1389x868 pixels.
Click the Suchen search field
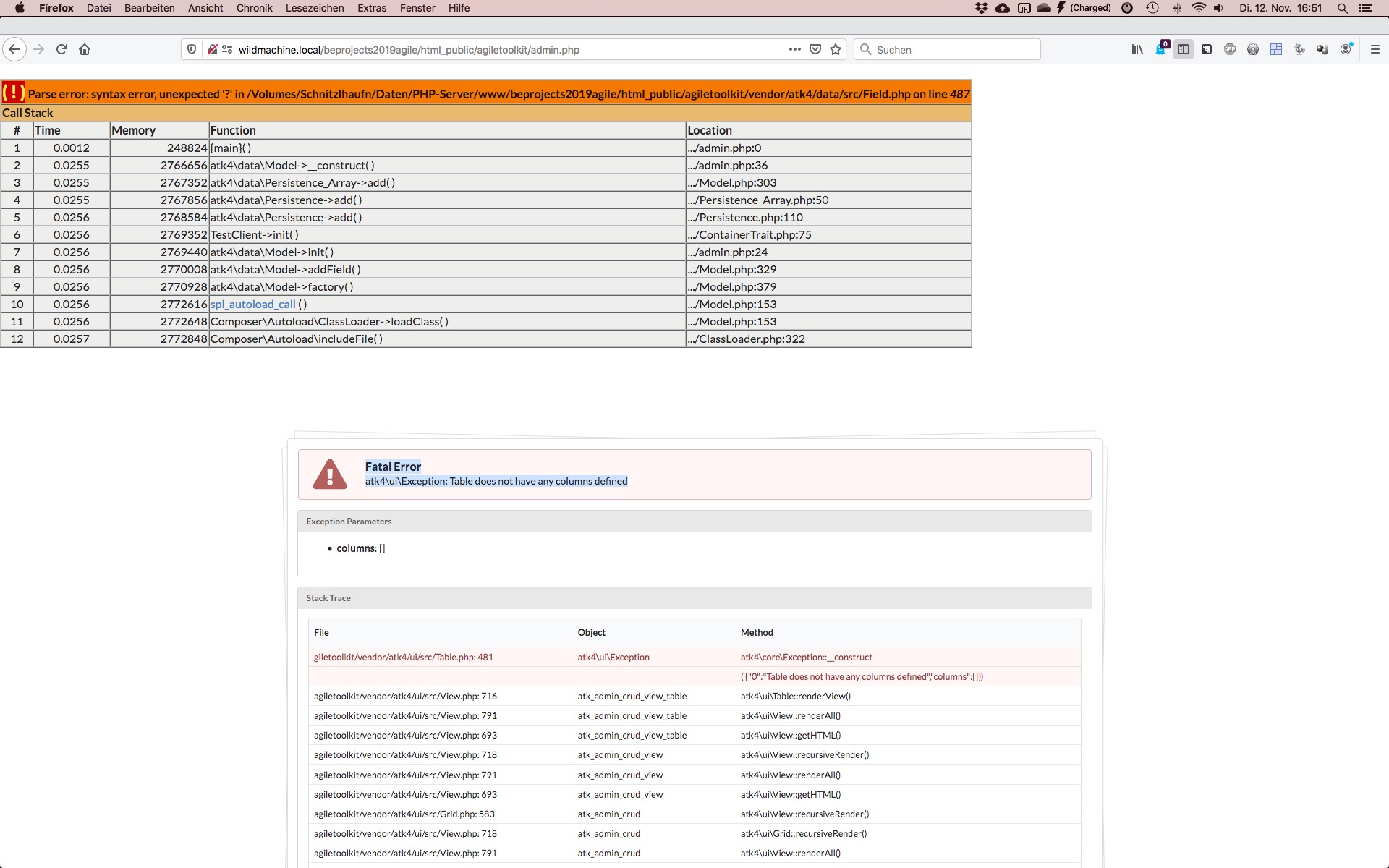(x=946, y=49)
